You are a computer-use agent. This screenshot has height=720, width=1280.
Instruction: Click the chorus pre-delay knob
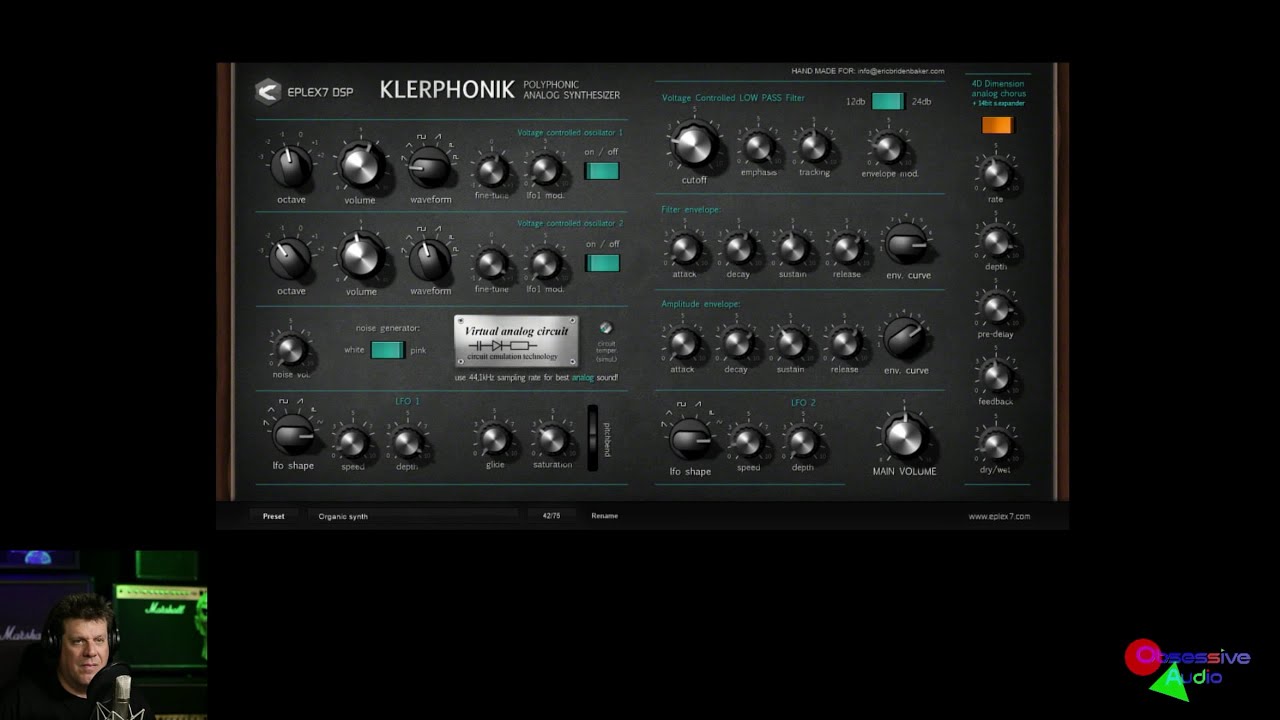point(996,308)
